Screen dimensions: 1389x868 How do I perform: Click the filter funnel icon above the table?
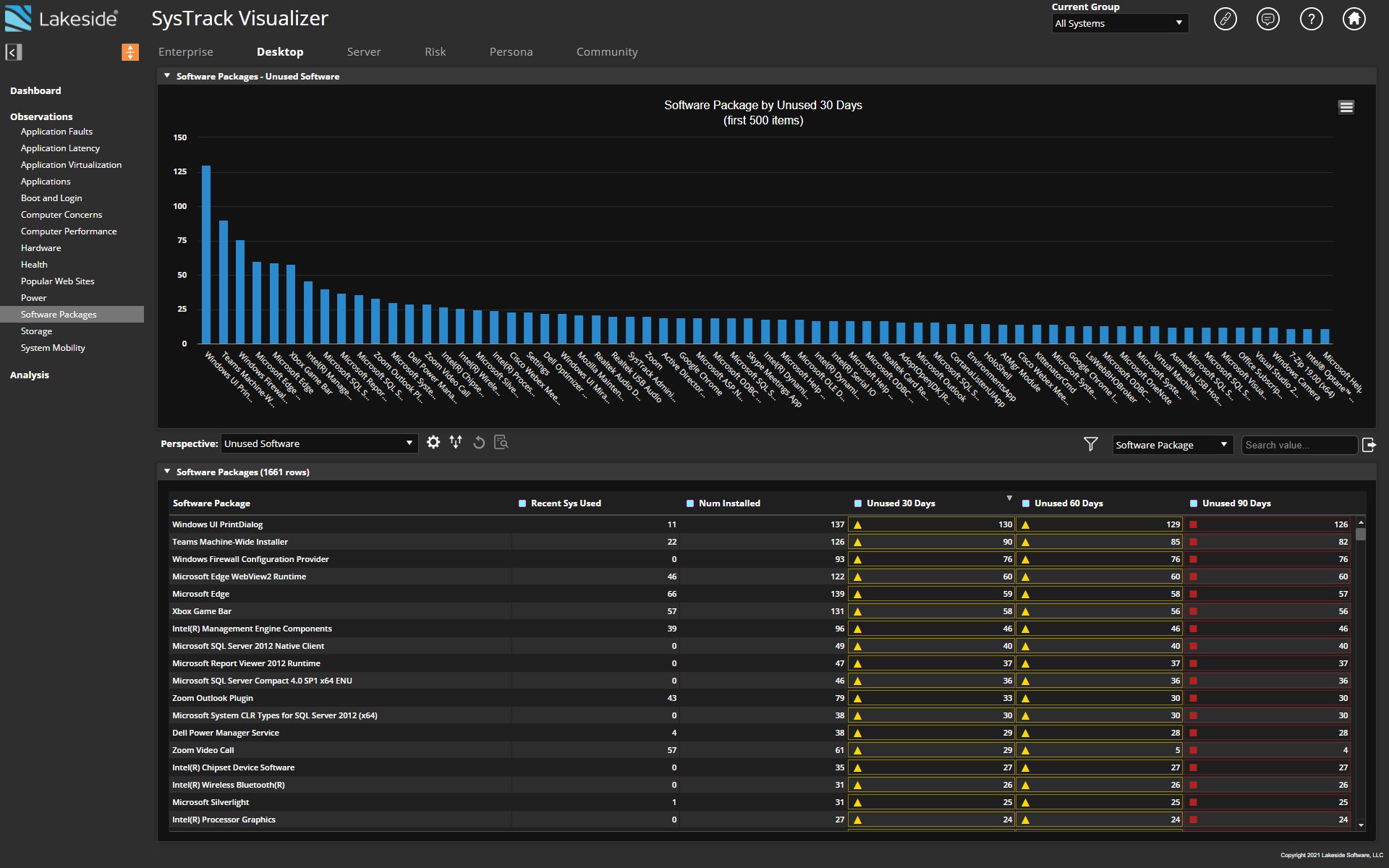pos(1090,444)
